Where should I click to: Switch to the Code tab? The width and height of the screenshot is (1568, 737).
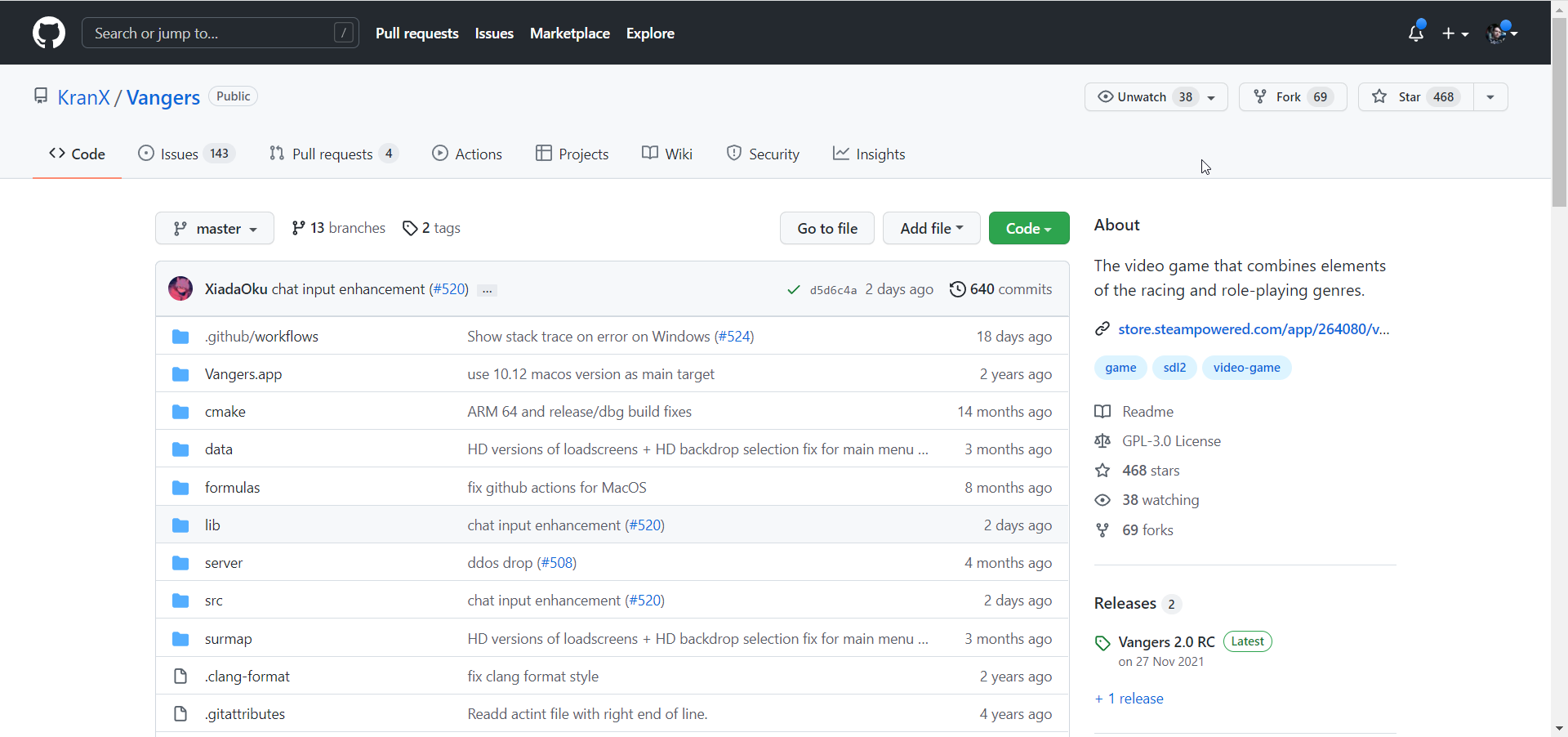77,154
